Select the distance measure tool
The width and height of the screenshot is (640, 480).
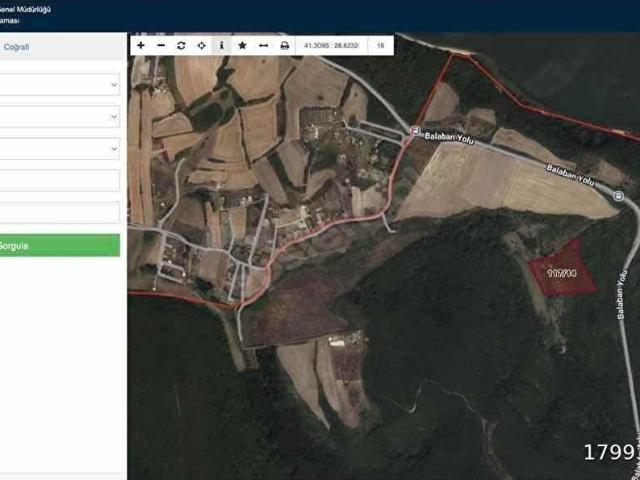click(x=263, y=45)
